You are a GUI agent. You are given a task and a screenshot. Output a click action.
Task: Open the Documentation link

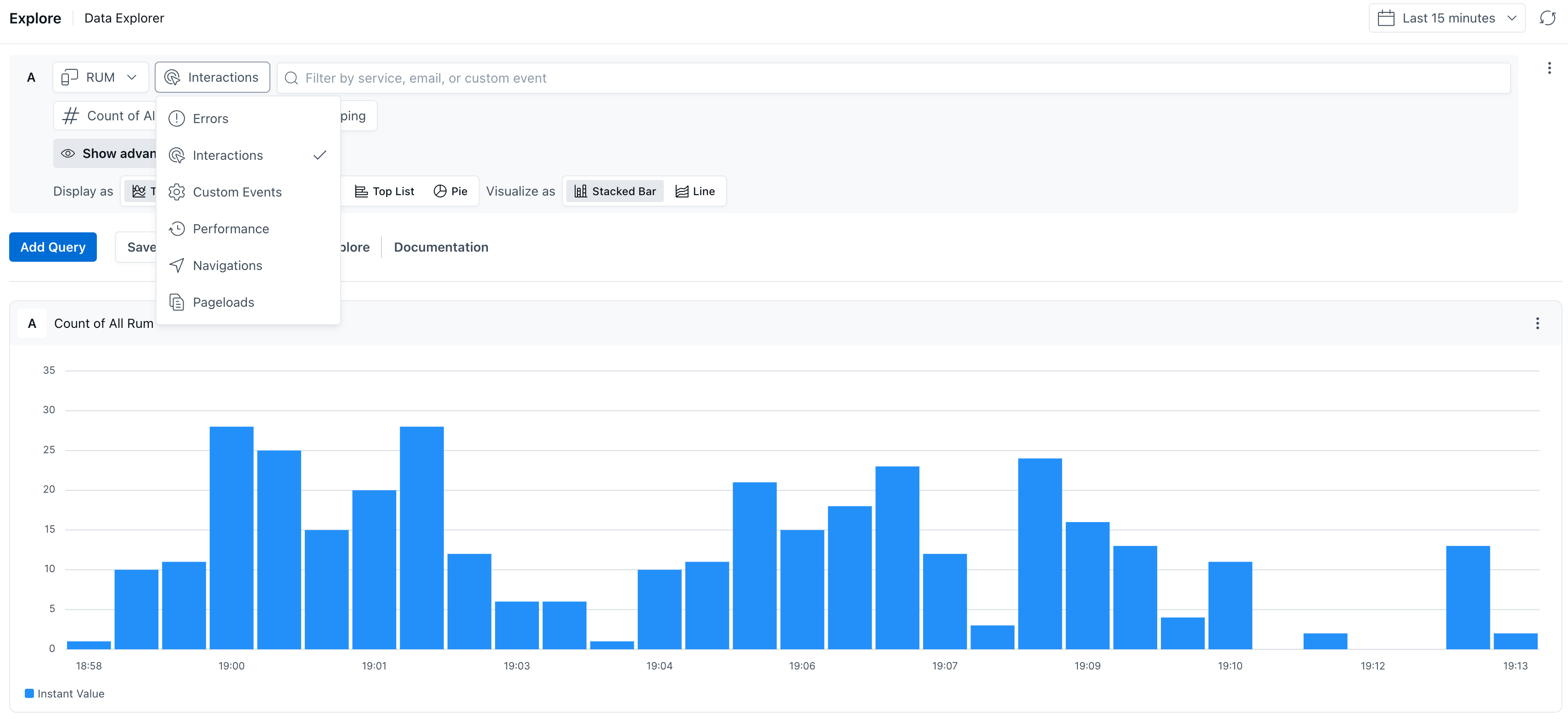[441, 247]
